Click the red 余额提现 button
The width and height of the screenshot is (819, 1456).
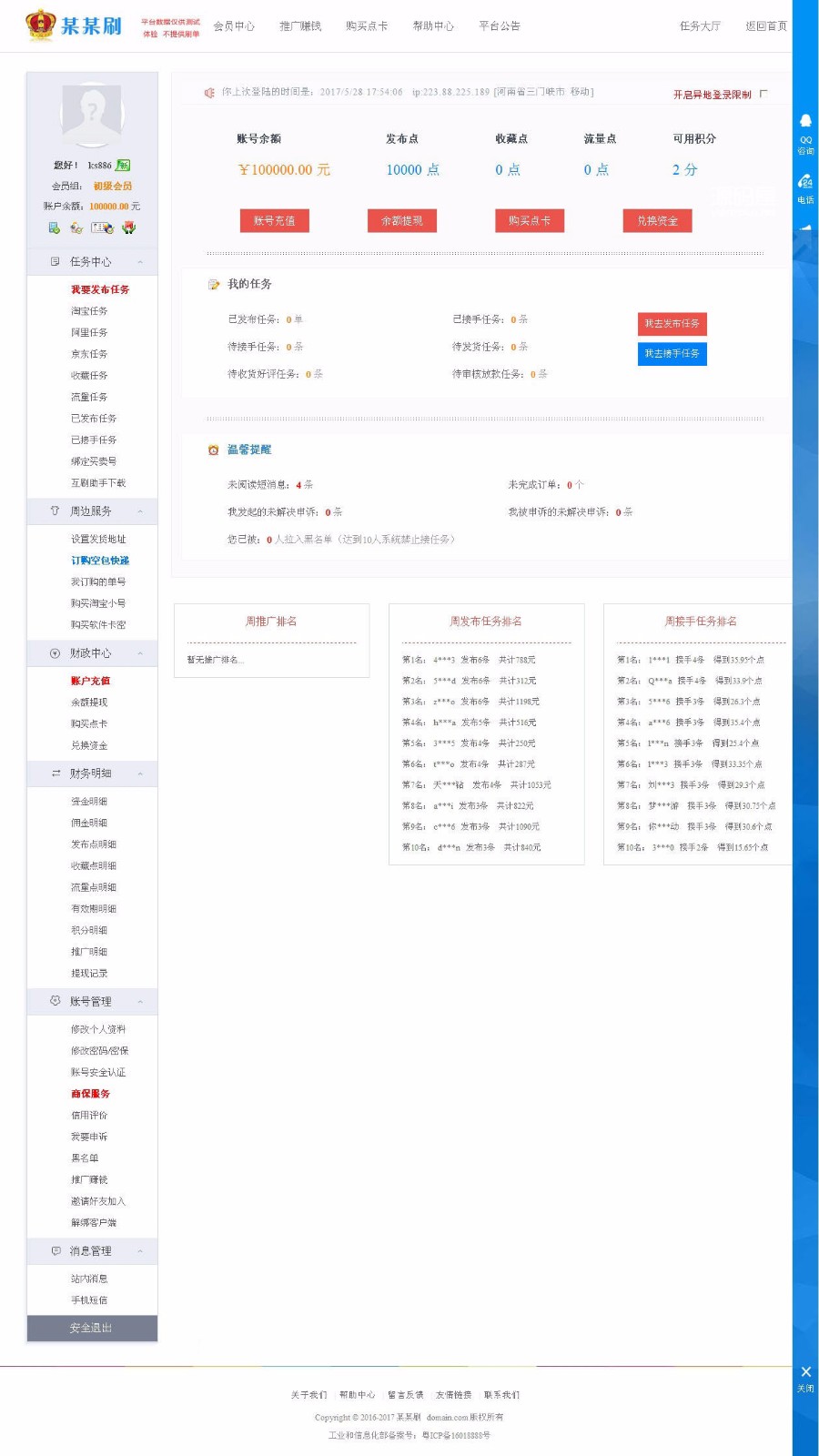(x=402, y=221)
